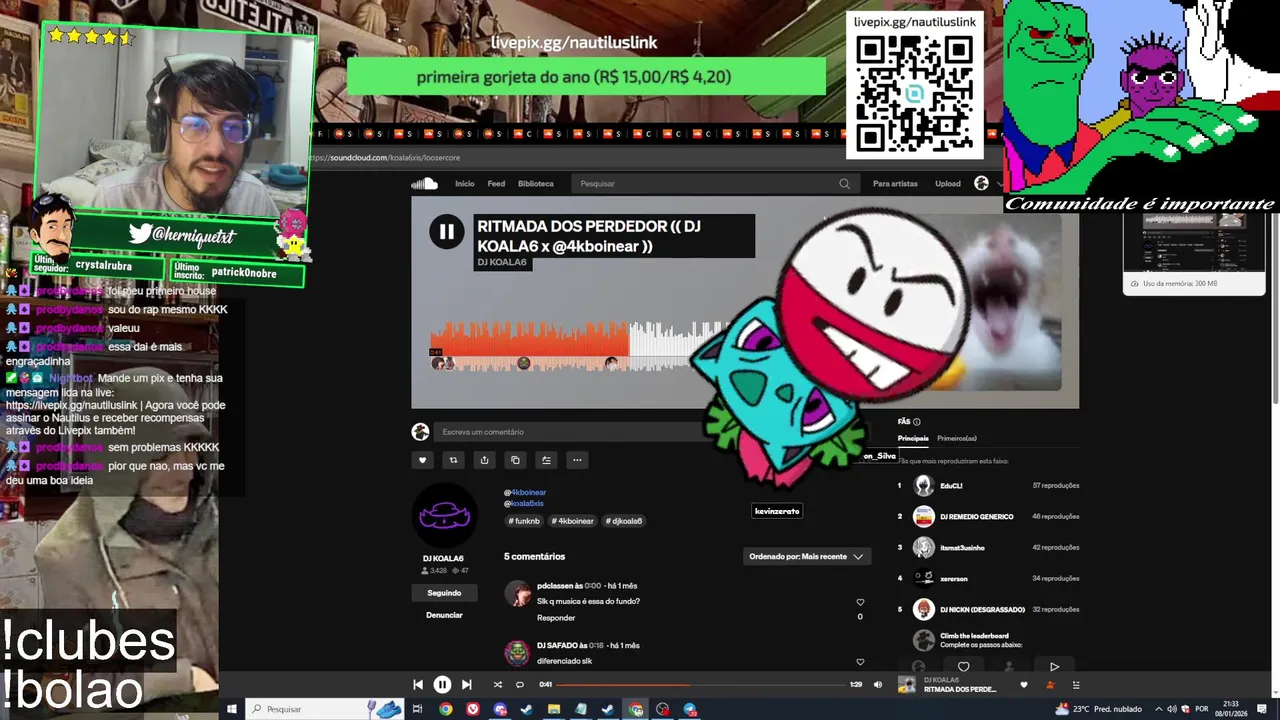Pause playback in the bottom player bar
This screenshot has height=720, width=1280.
coord(442,685)
